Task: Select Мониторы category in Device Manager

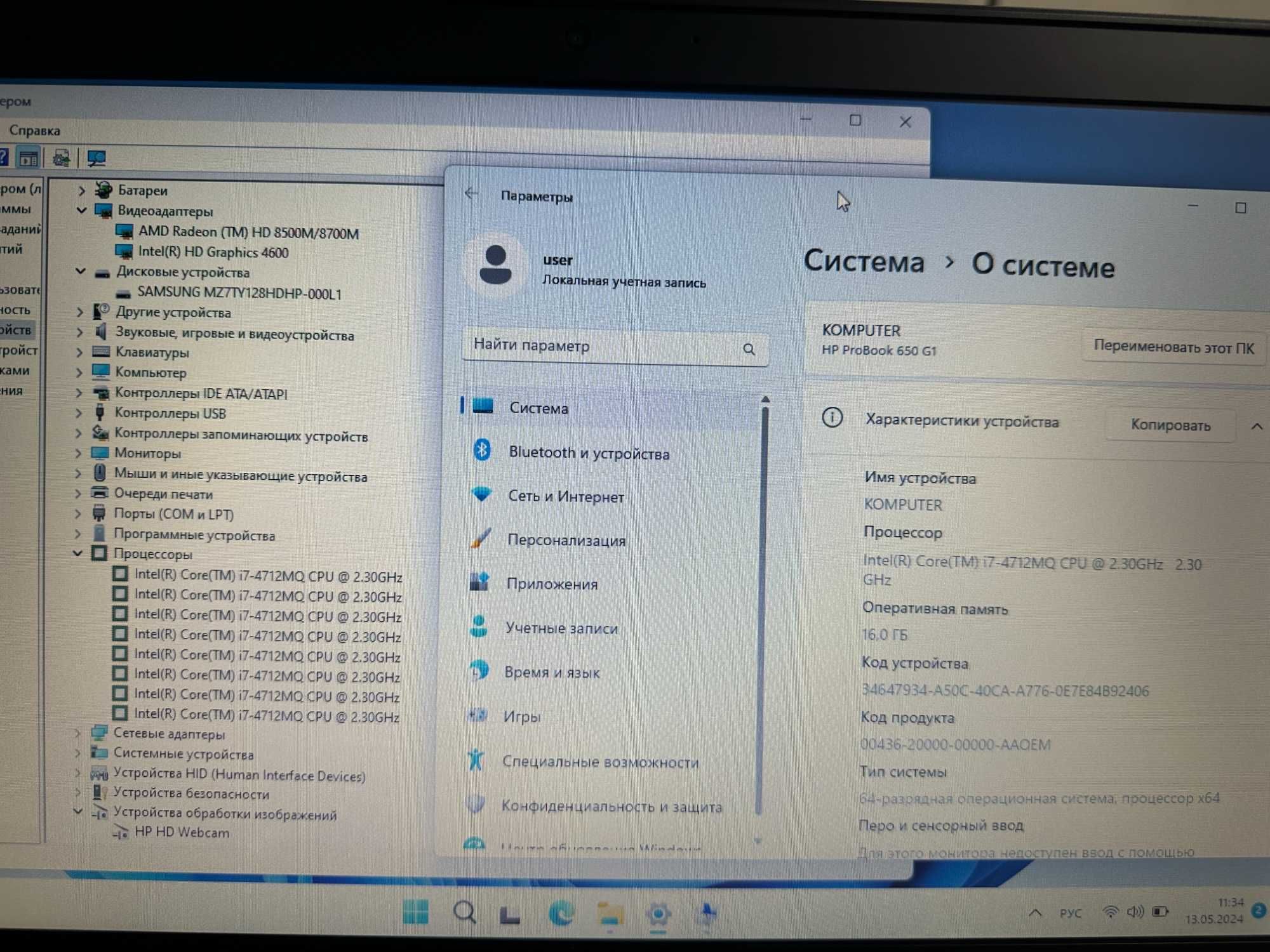Action: [x=147, y=453]
